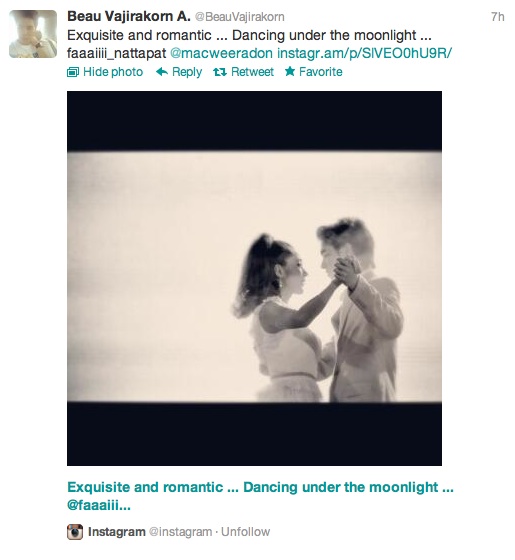Click the Reply arrow icon

pyautogui.click(x=162, y=72)
